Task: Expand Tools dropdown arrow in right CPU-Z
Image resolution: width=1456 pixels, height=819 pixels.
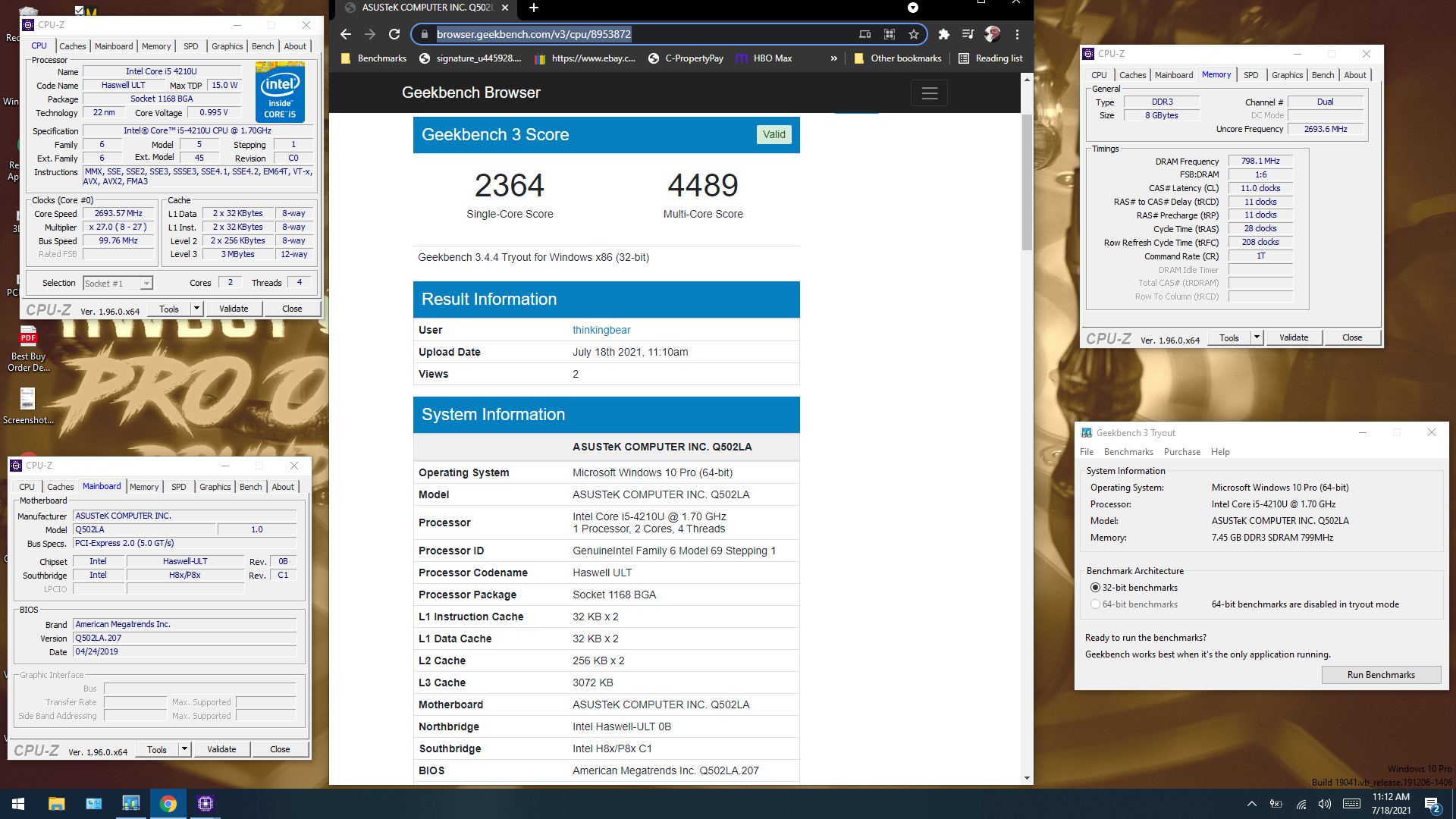Action: (x=1257, y=337)
